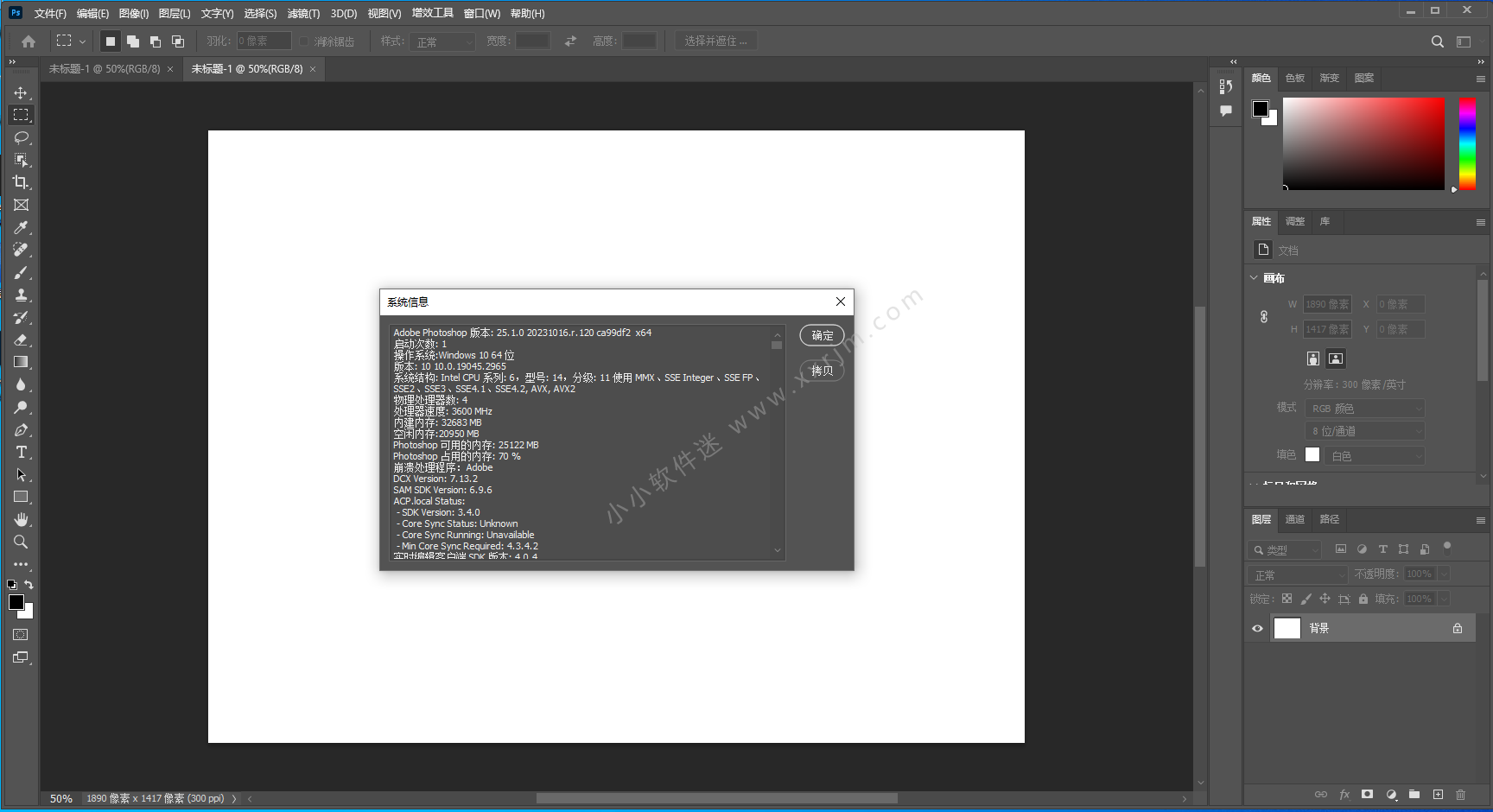Click 确定 in System Info dialog
The image size is (1493, 812).
(x=822, y=335)
